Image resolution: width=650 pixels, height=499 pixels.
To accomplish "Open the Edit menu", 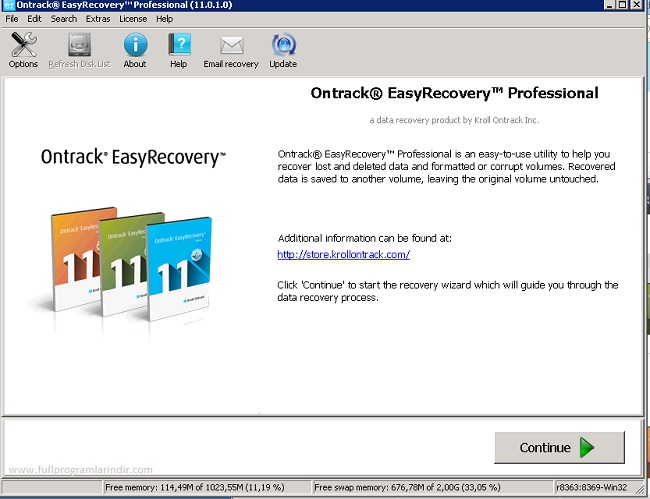I will (x=35, y=19).
